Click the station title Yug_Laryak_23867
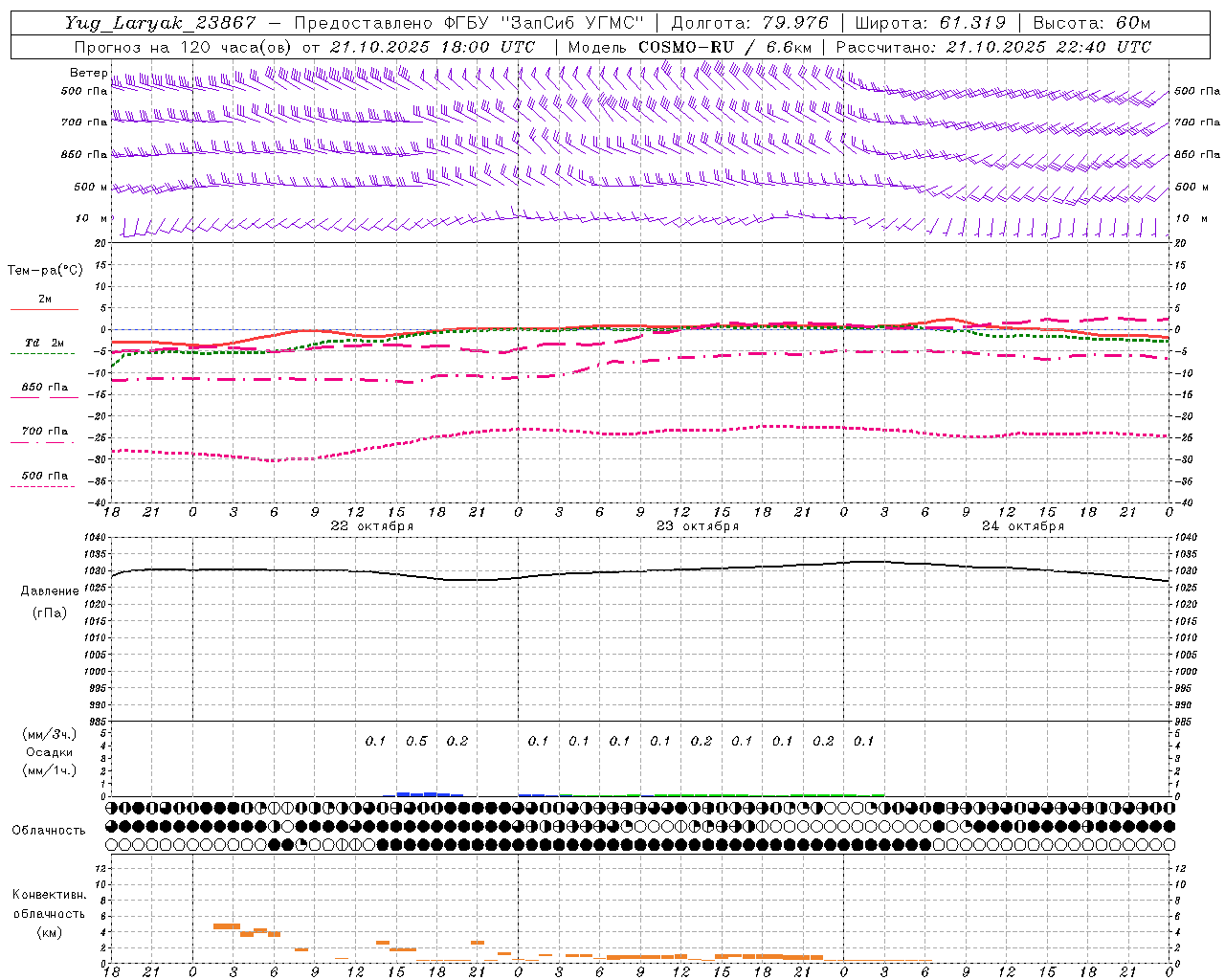Viewport: 1225px width, 980px height. pyautogui.click(x=160, y=23)
